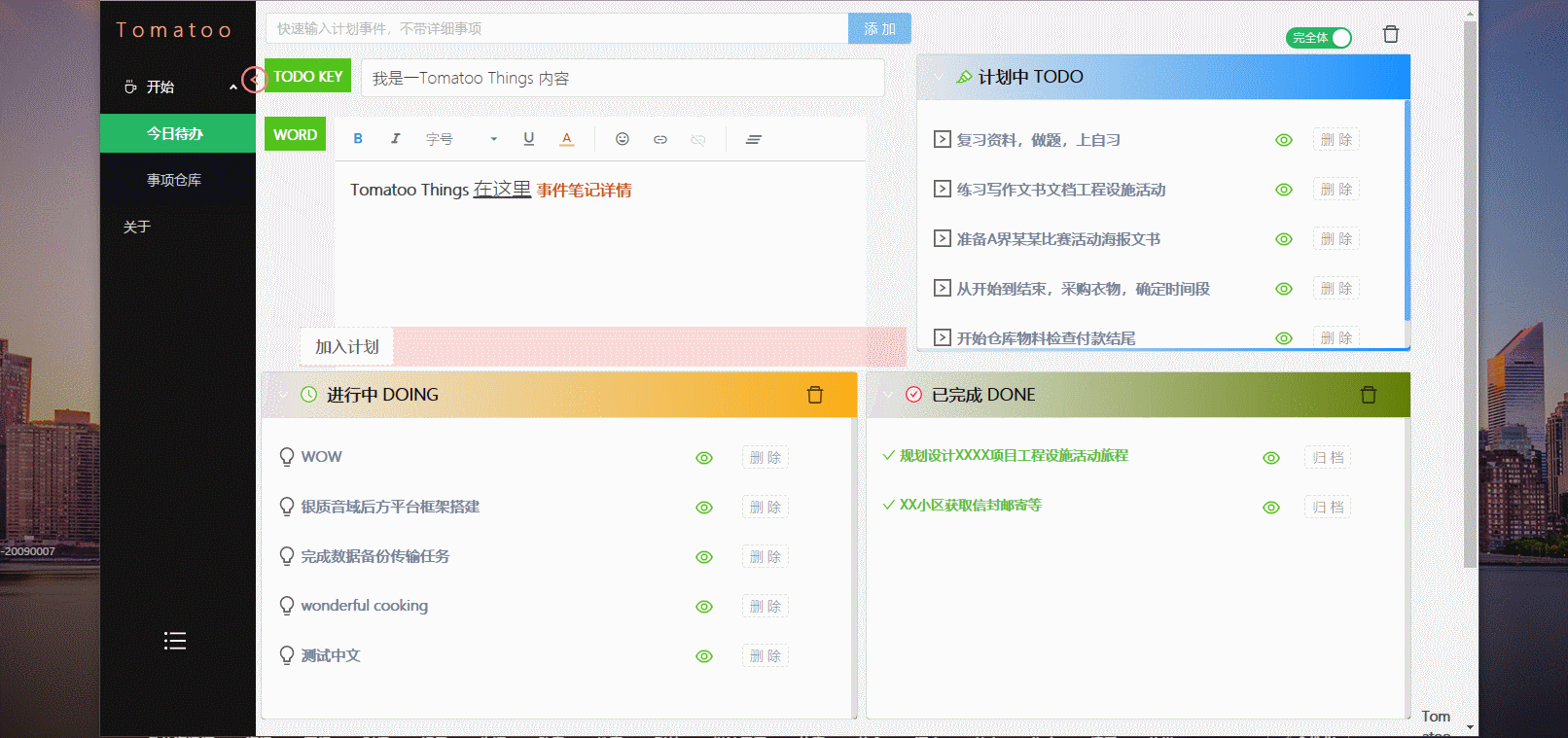Screen dimensions: 1568x738
Task: Click the eye icon for the WOW task
Action: pos(704,458)
